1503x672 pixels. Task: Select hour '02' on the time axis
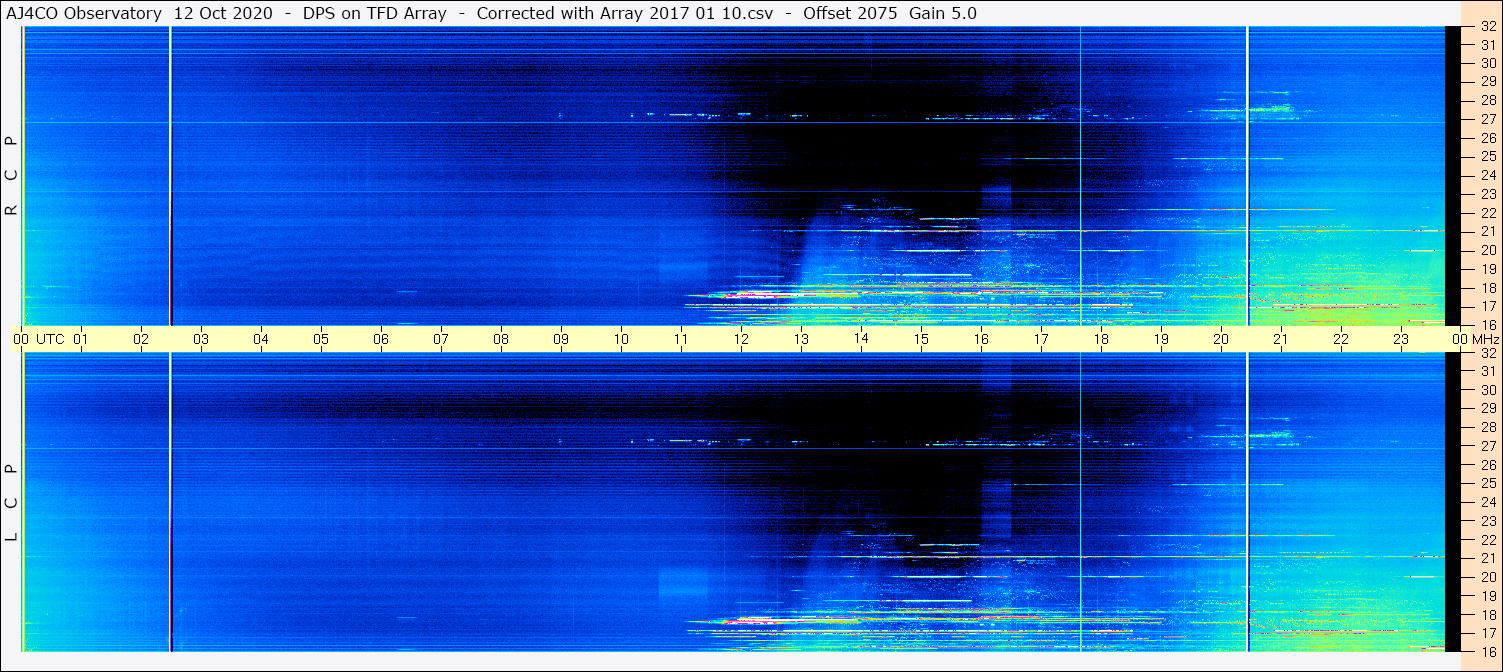[141, 339]
